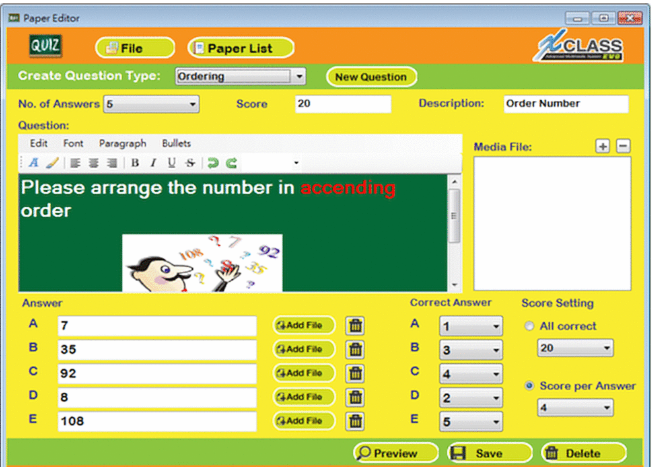
Task: Open the No. of Answers dropdown
Action: [151, 104]
